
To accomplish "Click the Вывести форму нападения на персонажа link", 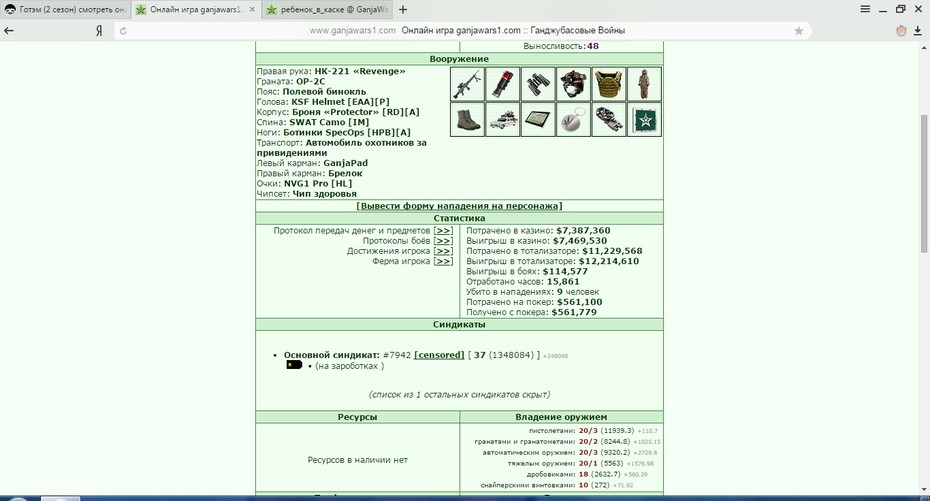I will point(459,206).
